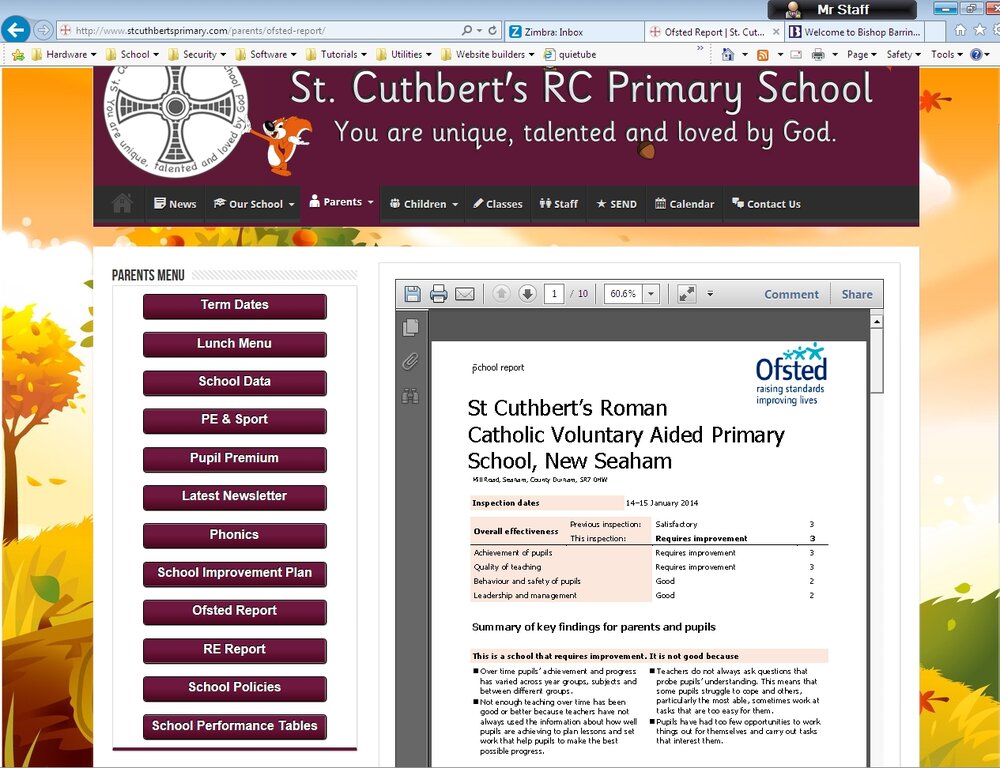The width and height of the screenshot is (1000, 768).
Task: Open the Website builders favorites folder
Action: [488, 54]
